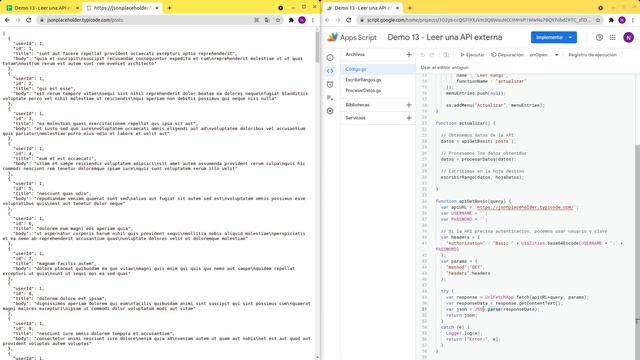Image resolution: width=640 pixels, height=360 pixels.
Task: Click project title Demo 13 - Leer una API externa
Action: [x=444, y=37]
